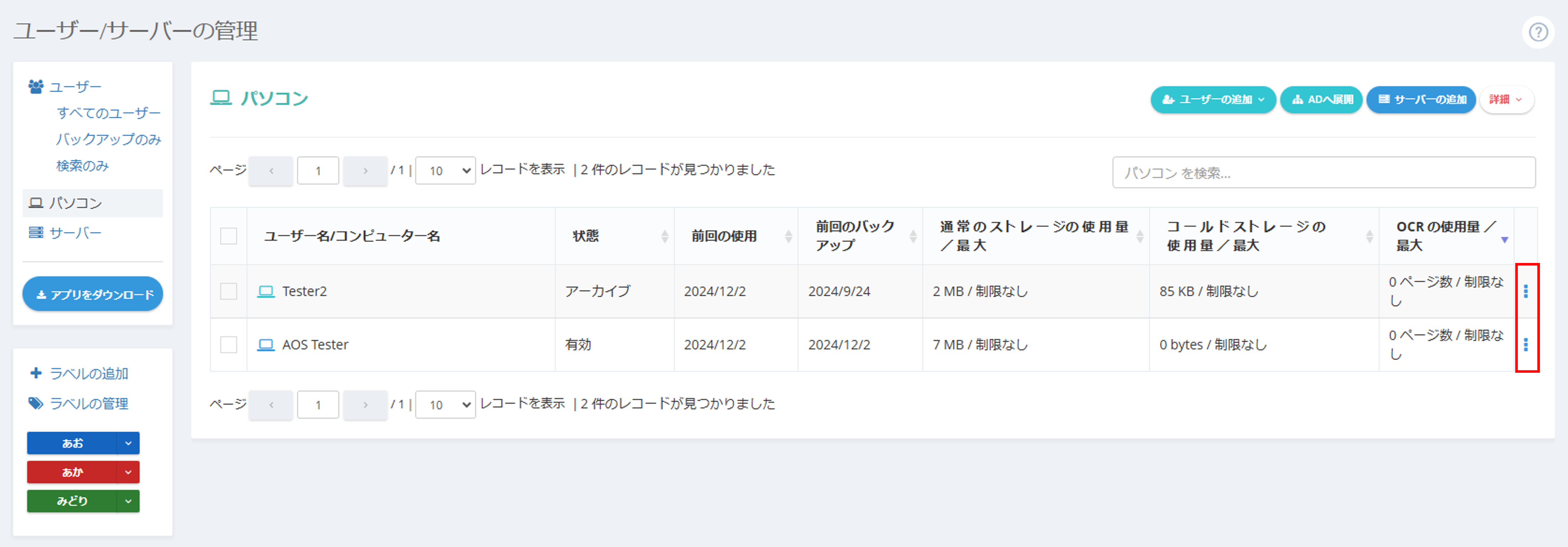The height and width of the screenshot is (547, 1568).
Task: Open the AOS Tester computer name link
Action: (315, 345)
